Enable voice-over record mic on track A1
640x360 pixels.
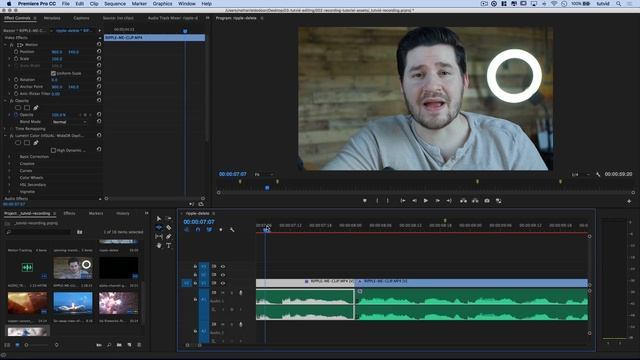240,293
